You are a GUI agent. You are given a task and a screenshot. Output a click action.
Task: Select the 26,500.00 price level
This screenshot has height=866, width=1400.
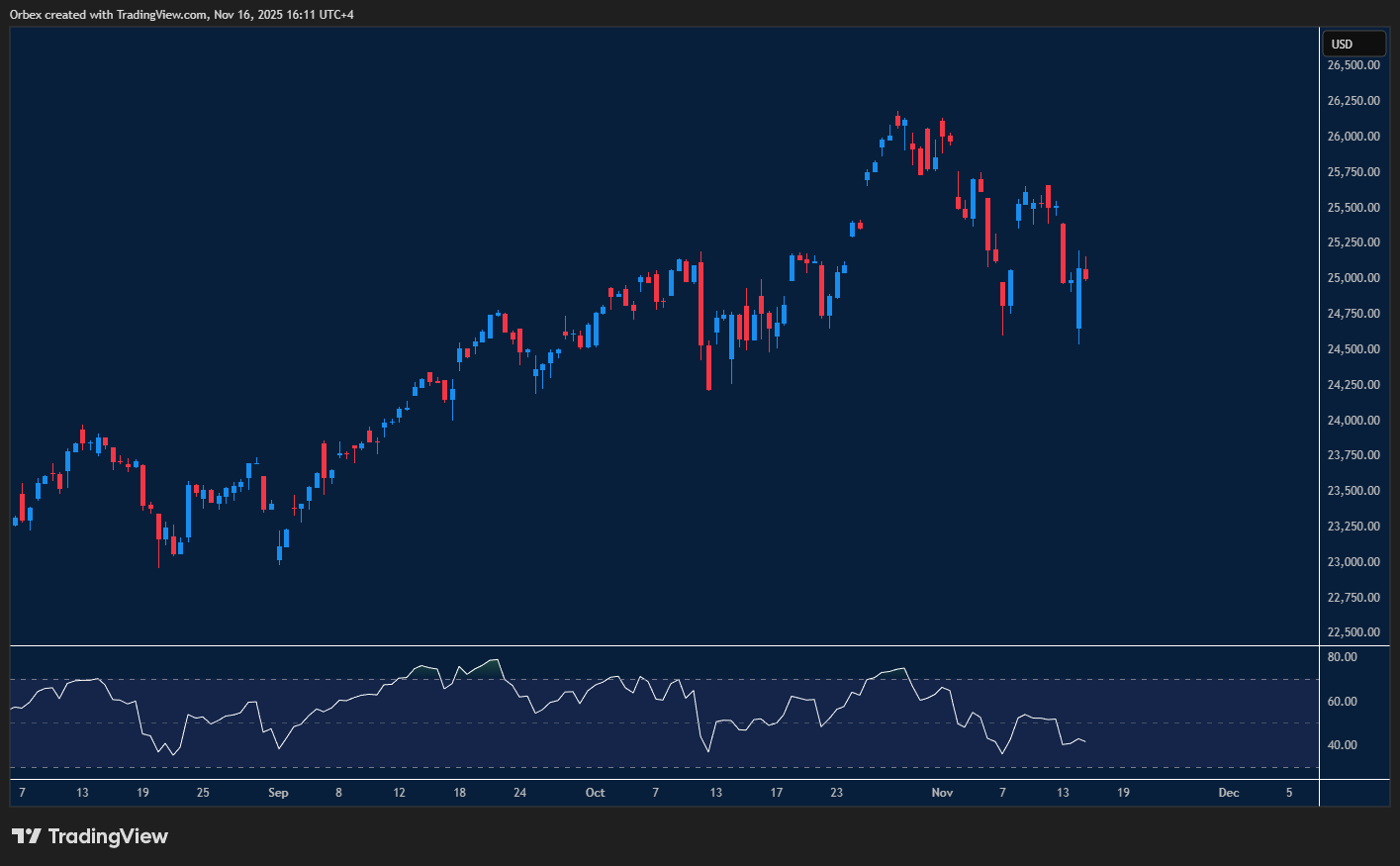[1352, 64]
